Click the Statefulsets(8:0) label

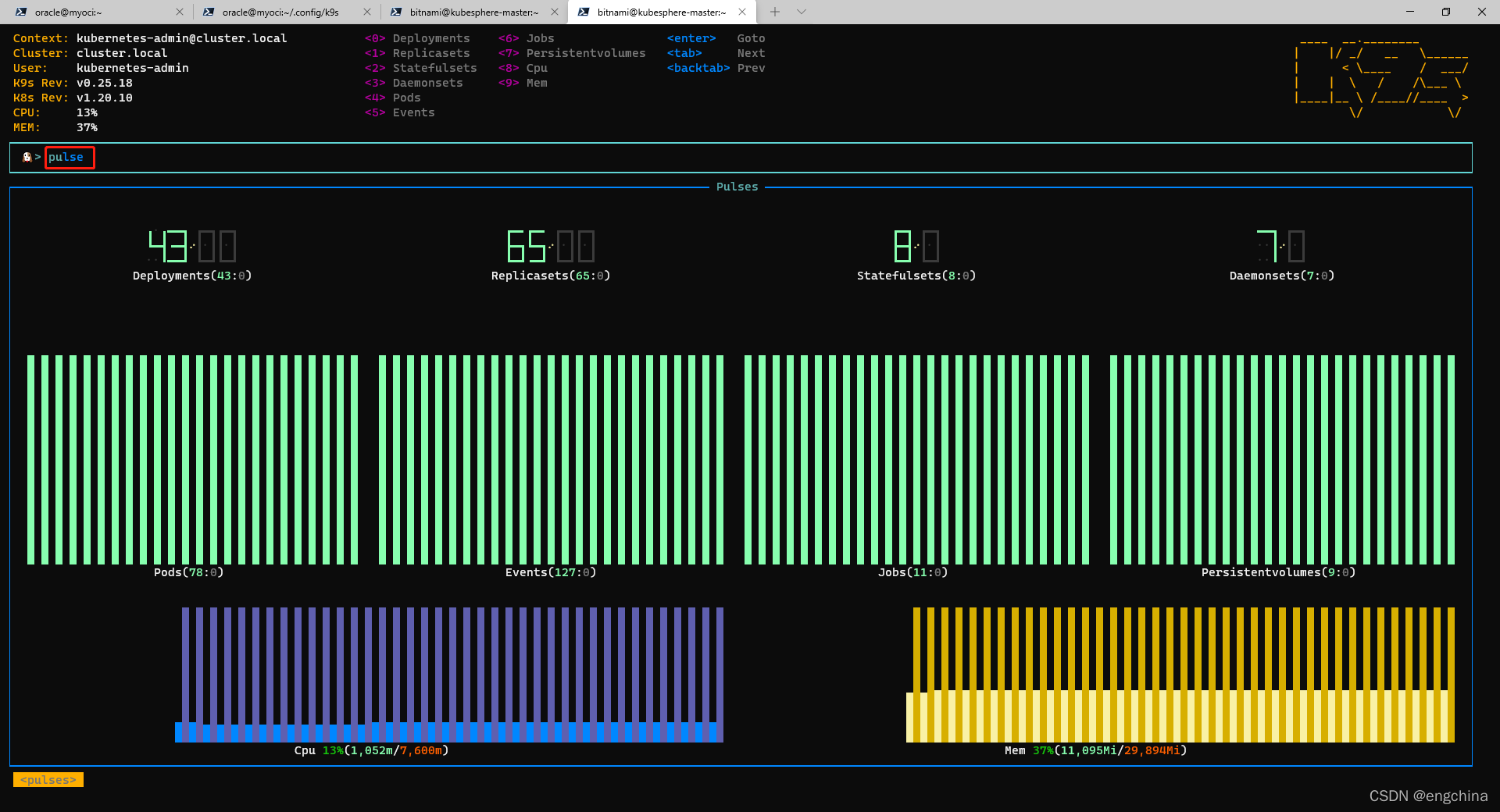[x=916, y=276]
